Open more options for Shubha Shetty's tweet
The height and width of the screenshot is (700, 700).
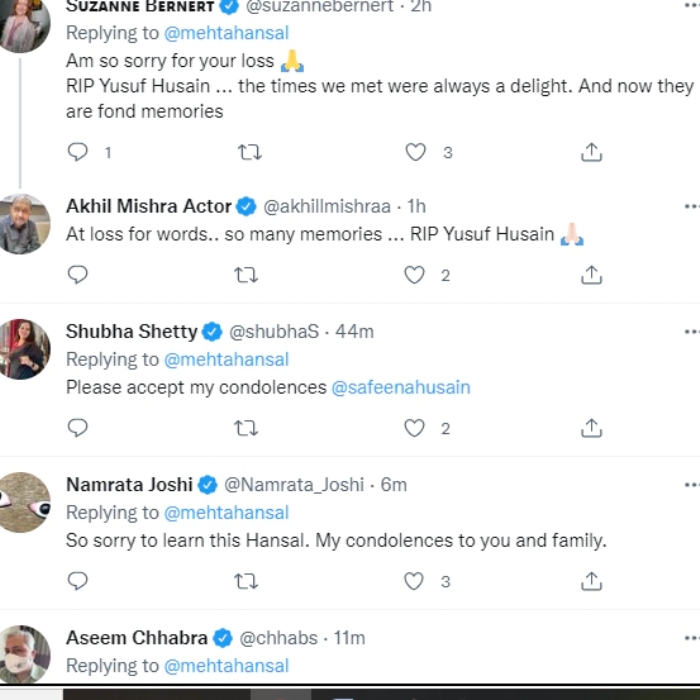click(691, 331)
